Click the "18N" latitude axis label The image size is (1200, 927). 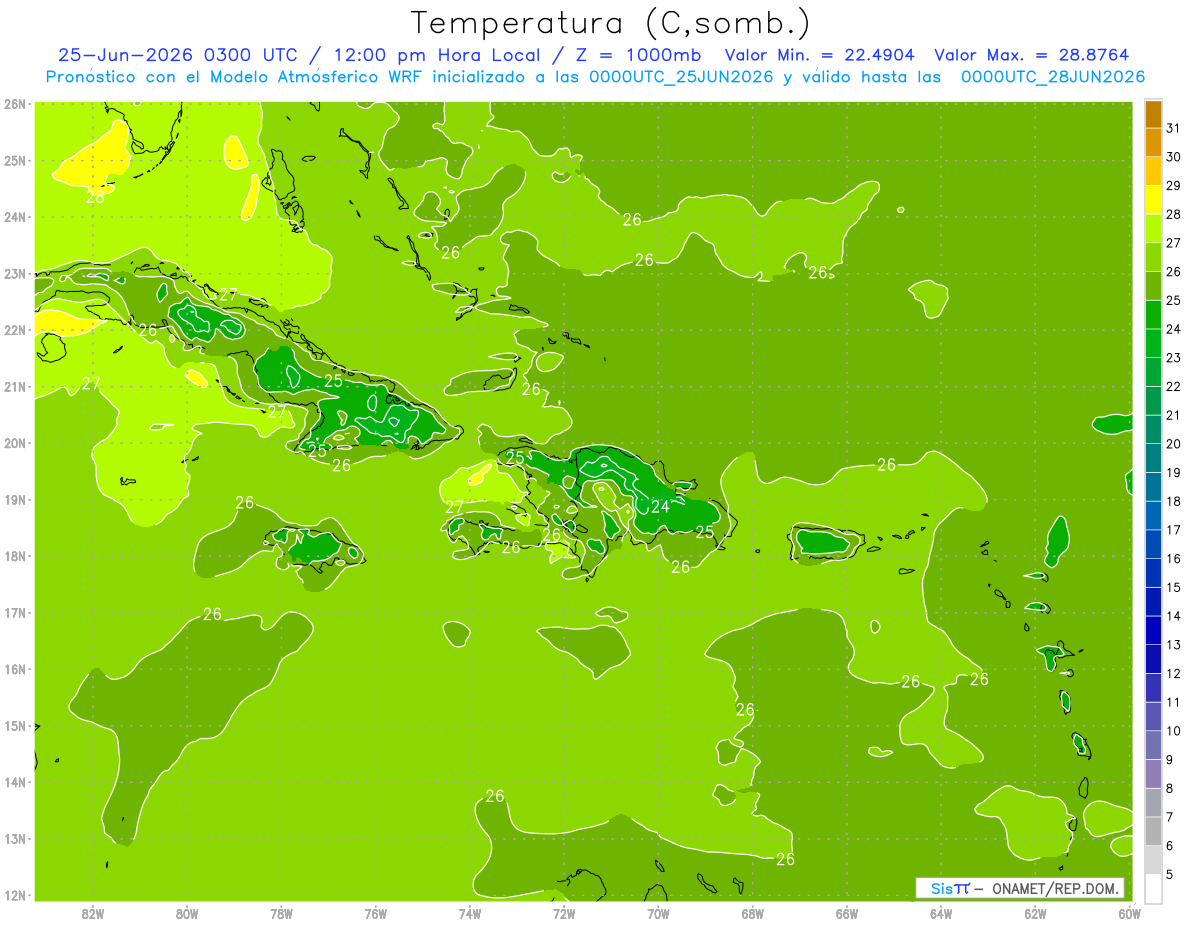[x=15, y=556]
